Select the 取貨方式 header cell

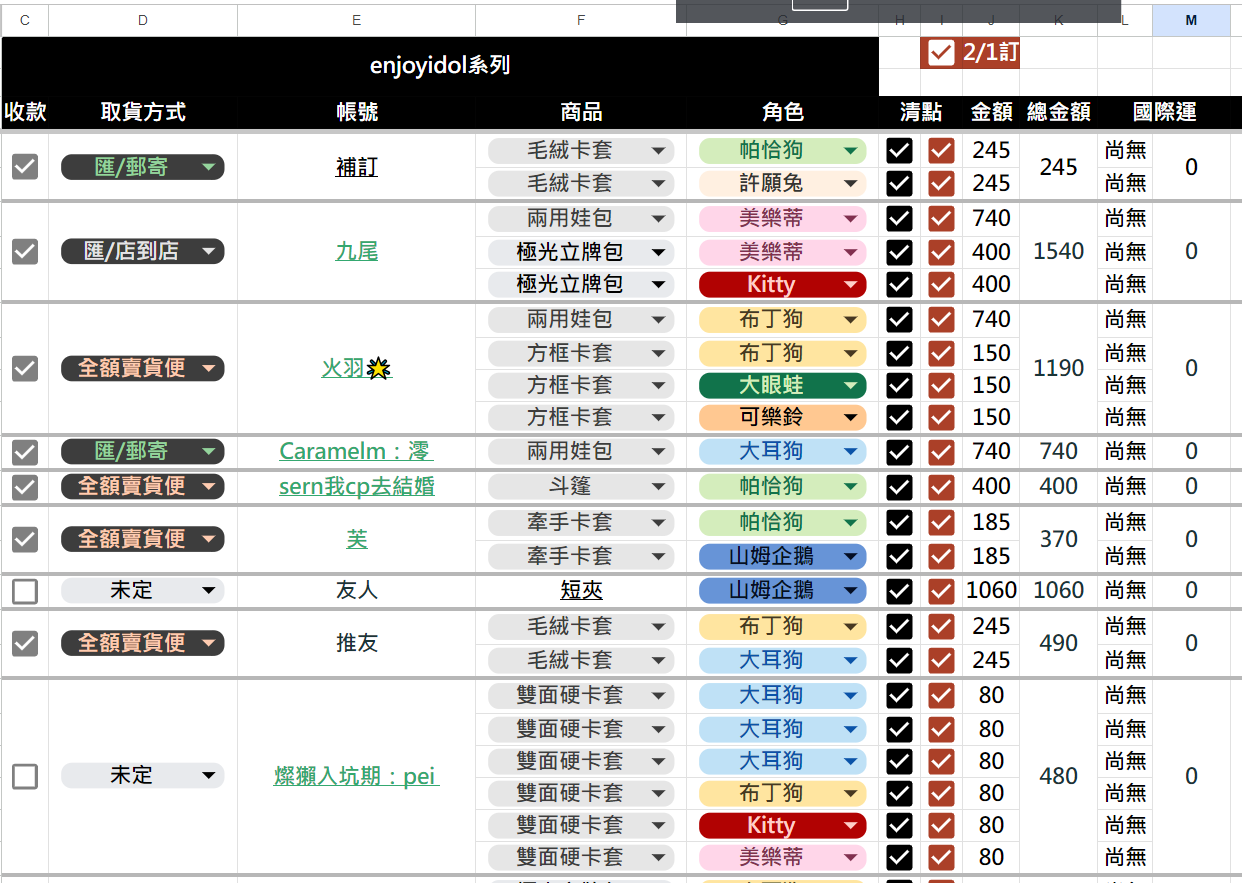pos(143,112)
